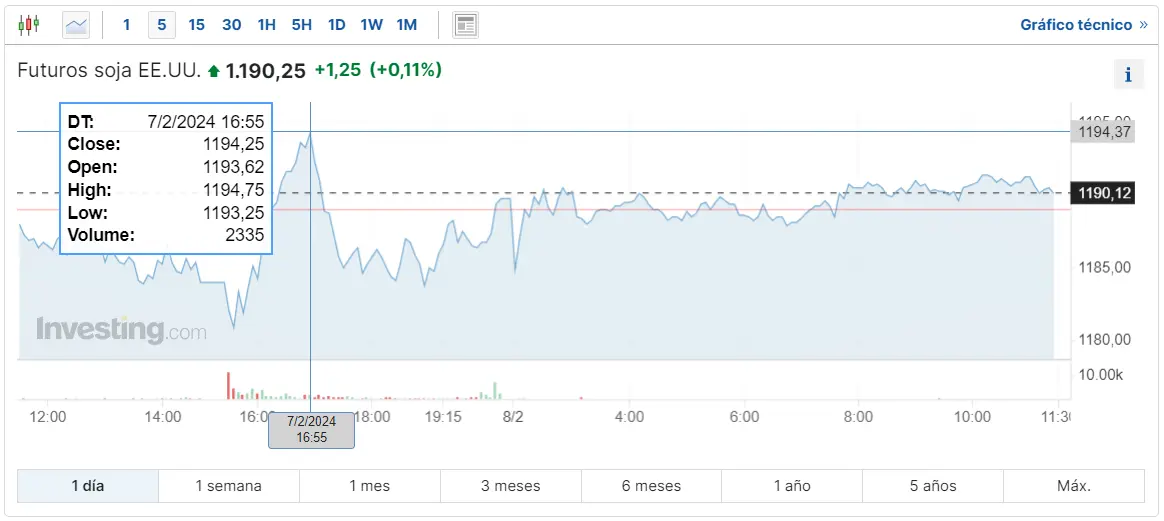The width and height of the screenshot is (1164, 521).
Task: Click the Investing.com watermark logo
Action: point(122,330)
